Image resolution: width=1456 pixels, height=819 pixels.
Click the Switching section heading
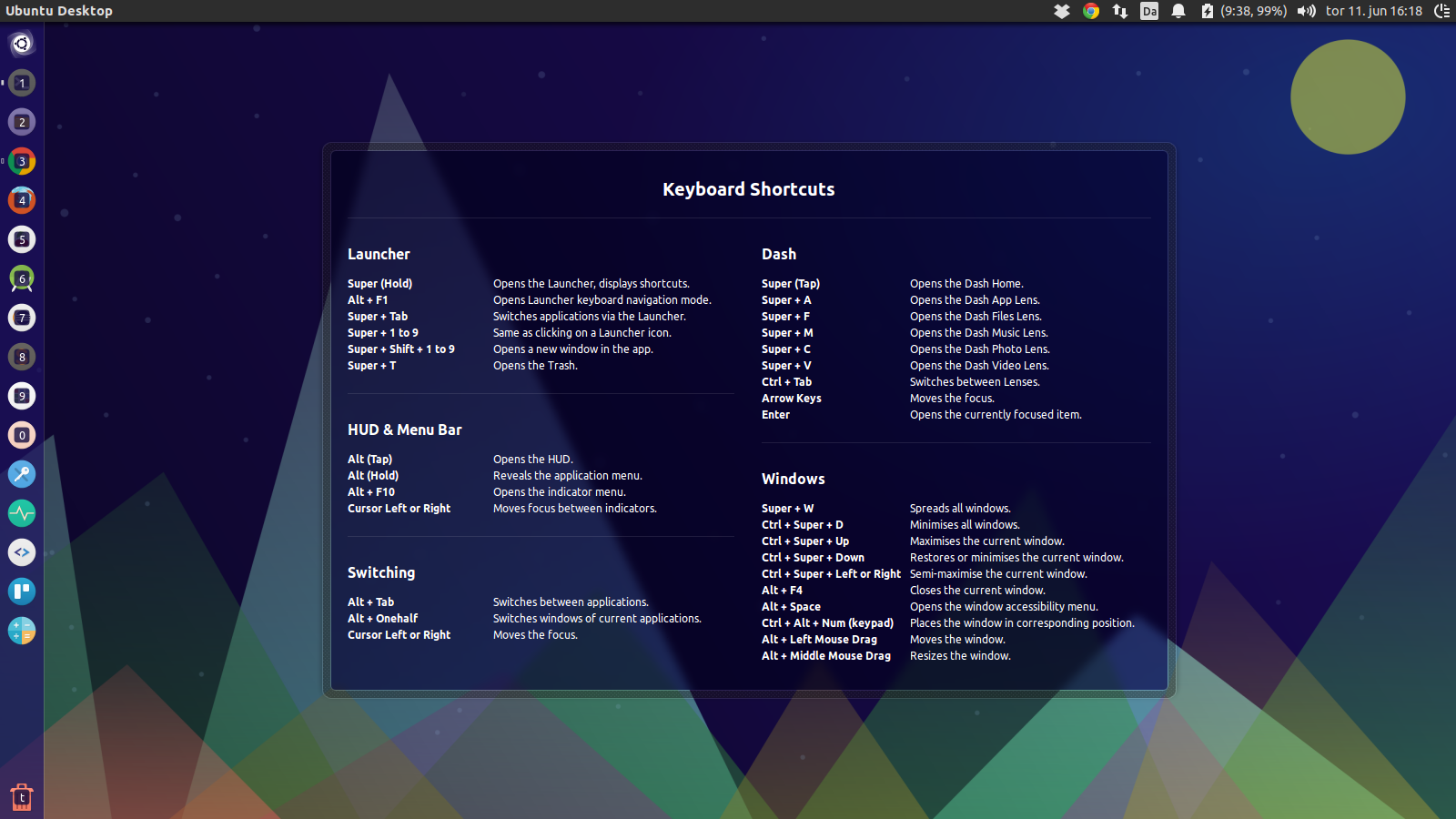[x=381, y=572]
